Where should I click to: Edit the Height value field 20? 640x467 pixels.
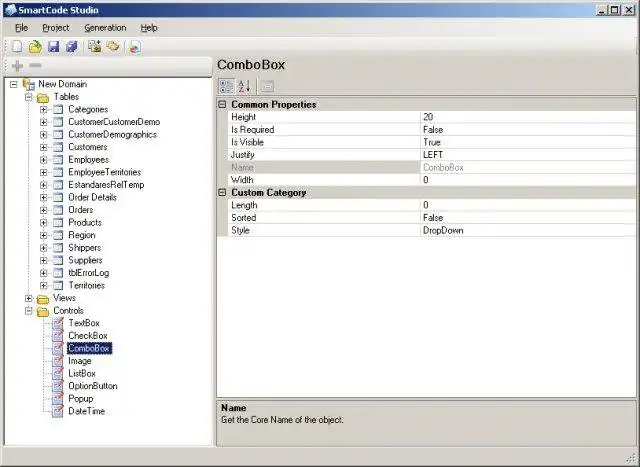528,117
